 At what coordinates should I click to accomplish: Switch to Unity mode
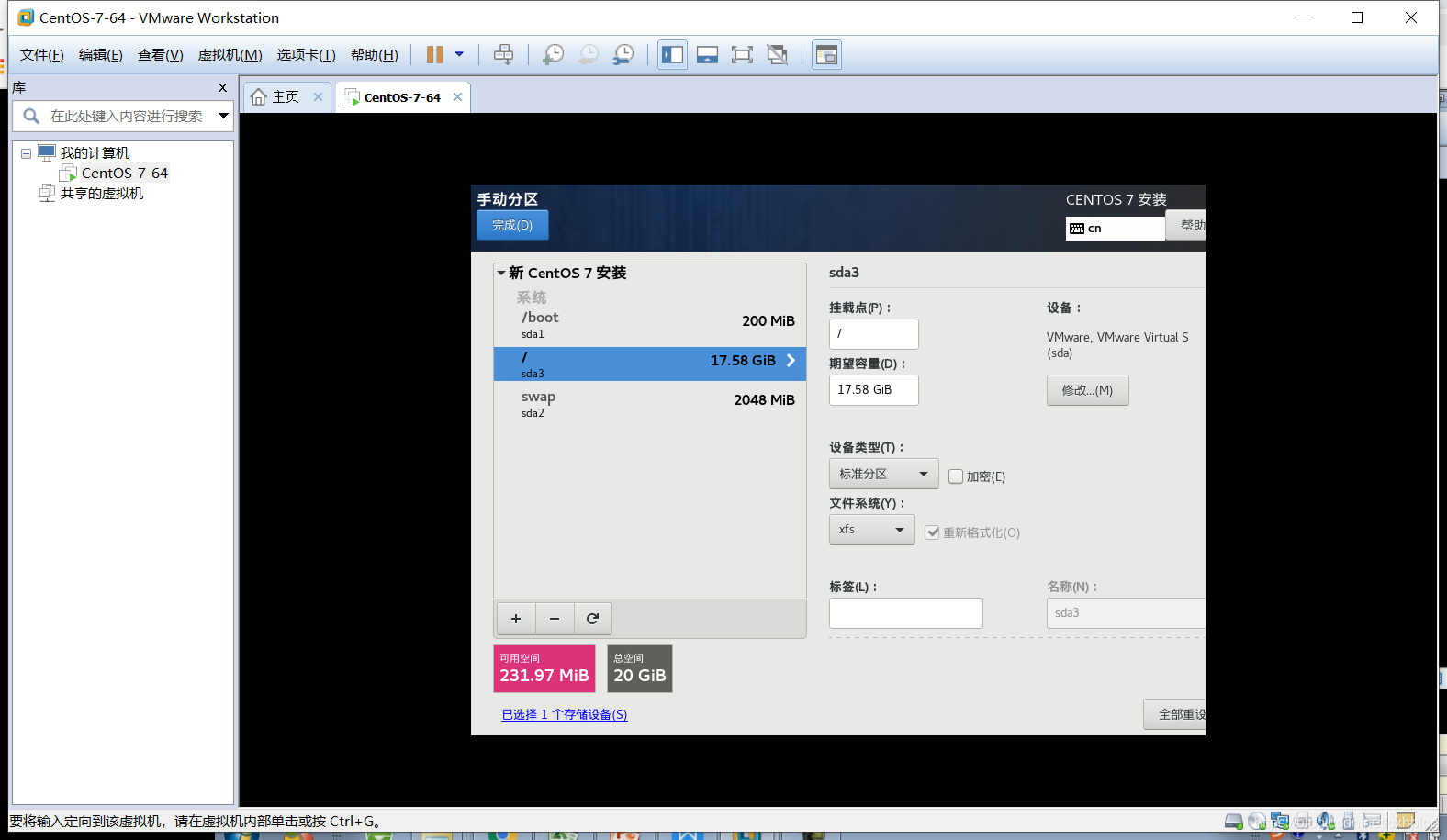tap(777, 54)
